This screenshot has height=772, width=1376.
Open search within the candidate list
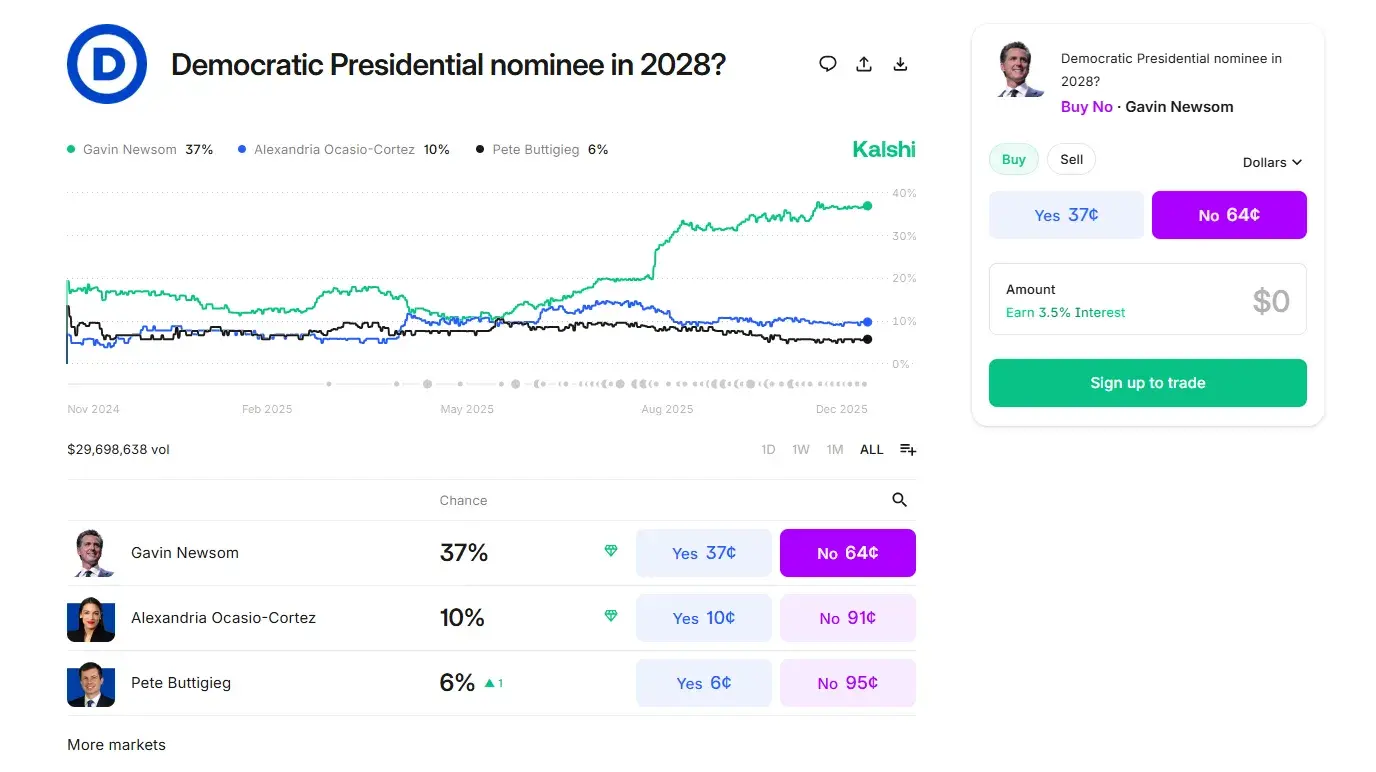899,499
